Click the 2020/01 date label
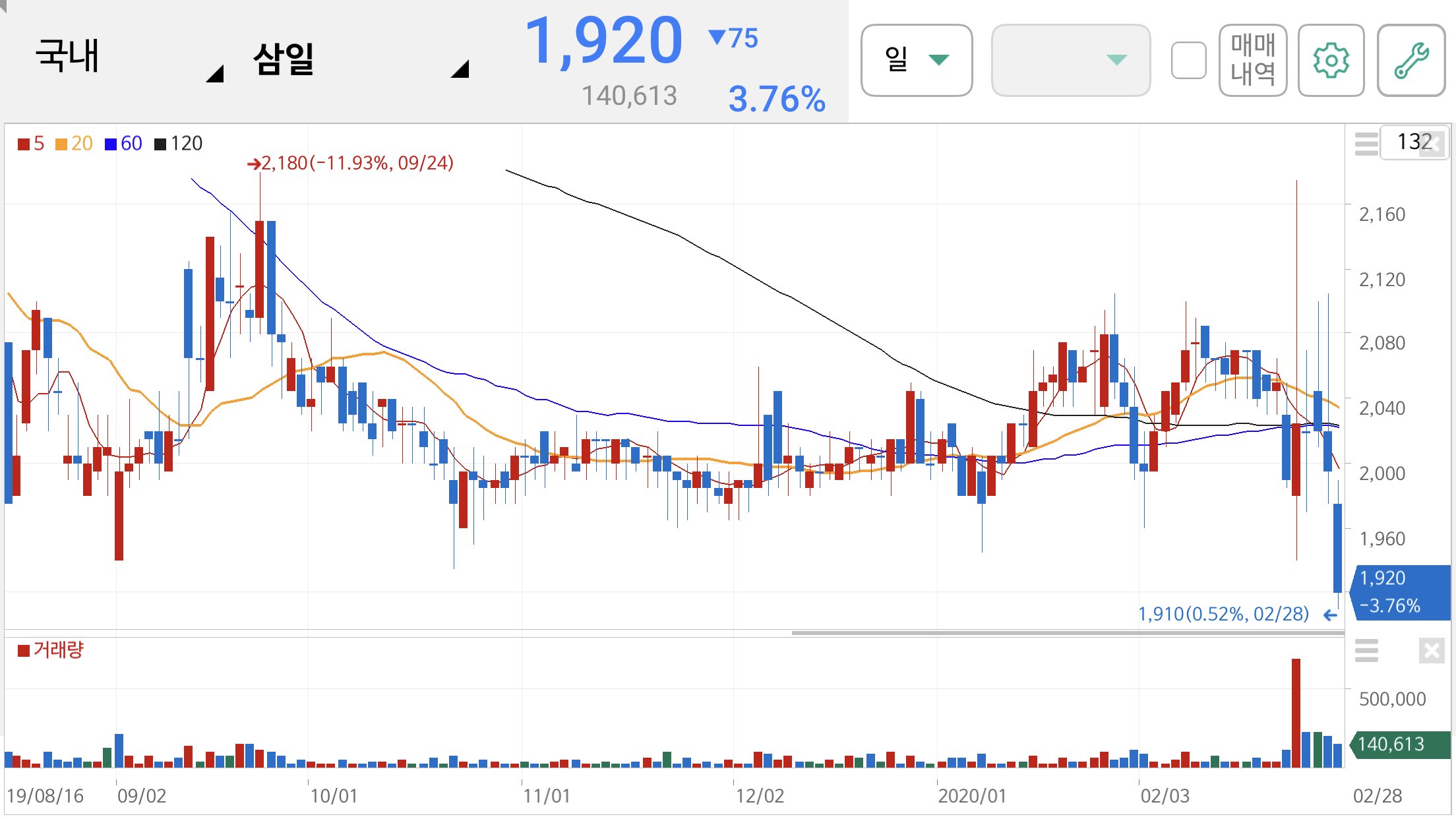Image resolution: width=1456 pixels, height=819 pixels. (x=972, y=796)
